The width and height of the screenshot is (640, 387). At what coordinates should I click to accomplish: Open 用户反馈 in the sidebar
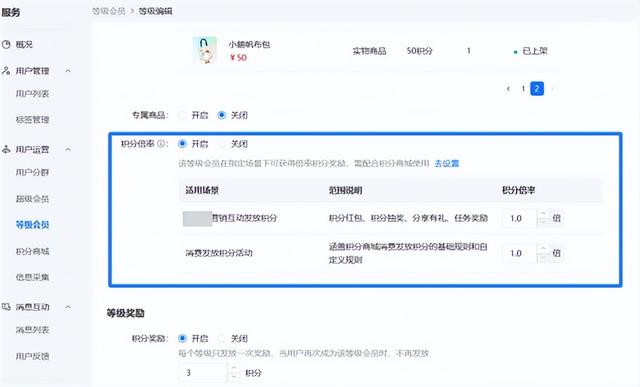(x=32, y=356)
